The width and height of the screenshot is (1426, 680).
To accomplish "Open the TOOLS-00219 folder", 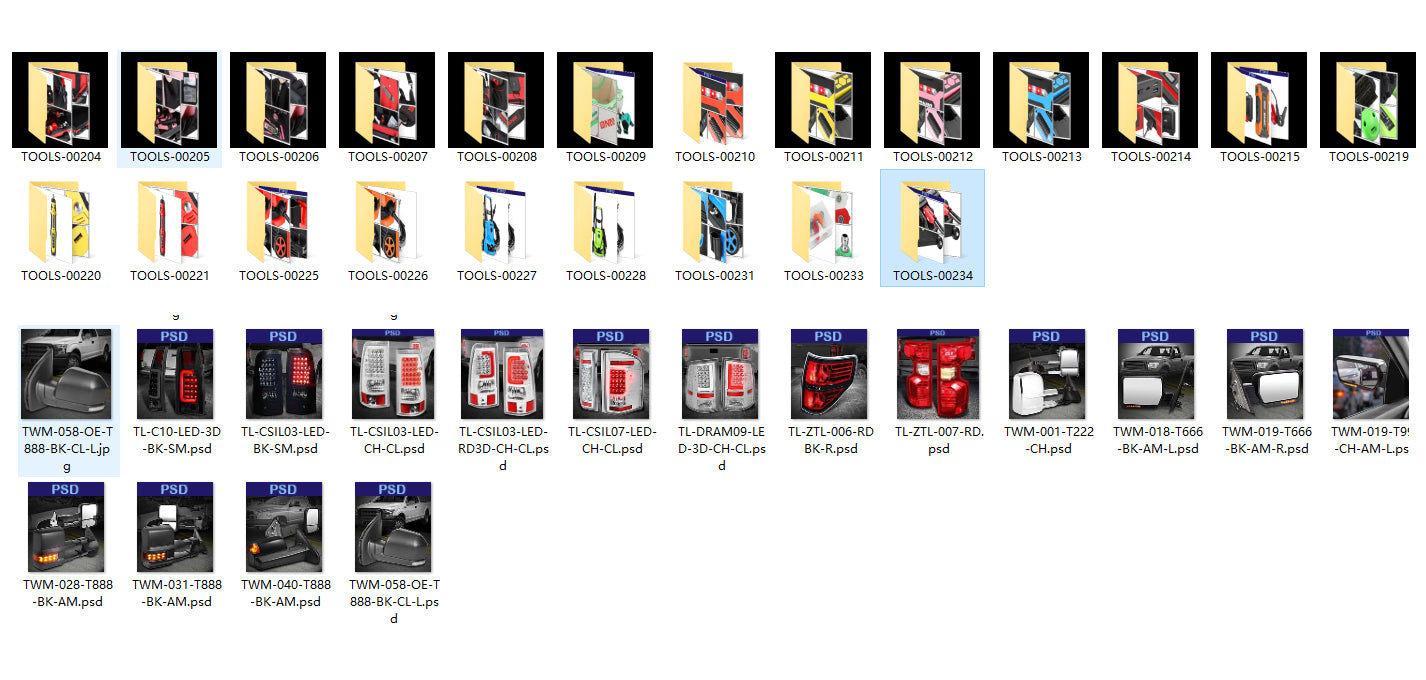I will click(1368, 100).
